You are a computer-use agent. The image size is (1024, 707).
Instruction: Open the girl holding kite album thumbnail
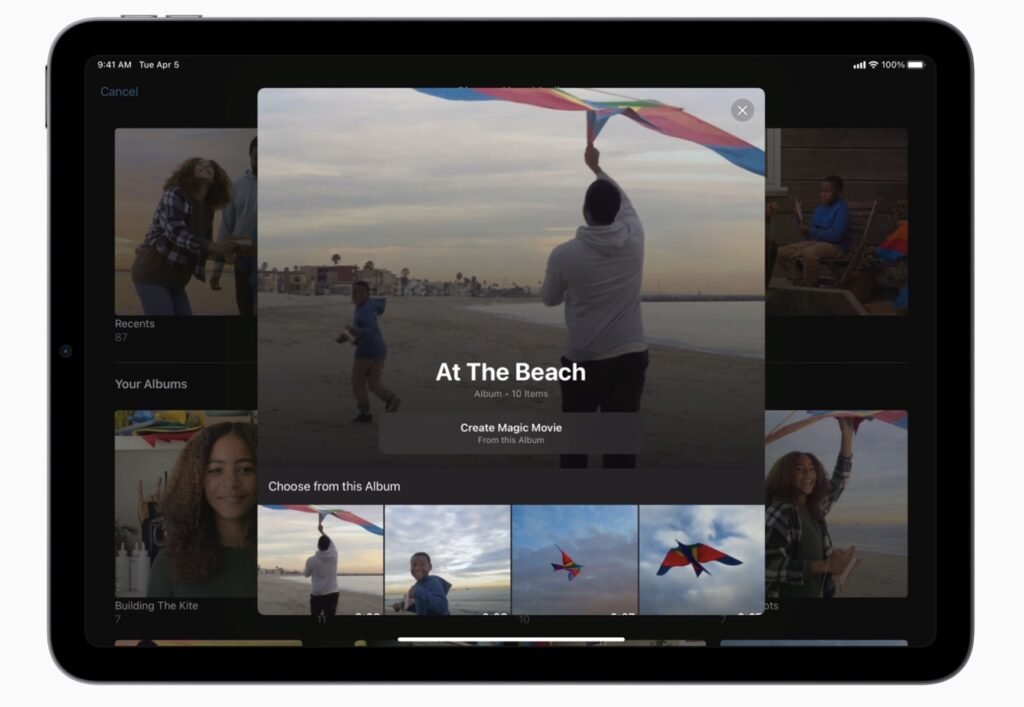click(837, 503)
